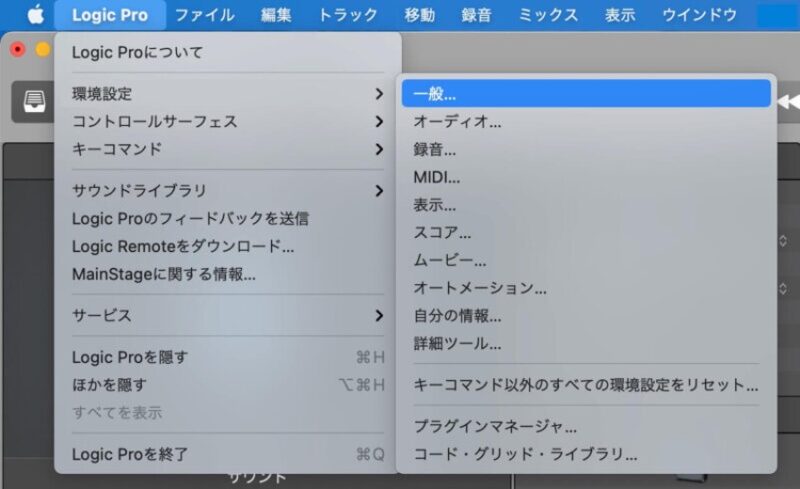Expand the 環境設定 submenu
Viewport: 800px width, 489px height.
click(228, 94)
